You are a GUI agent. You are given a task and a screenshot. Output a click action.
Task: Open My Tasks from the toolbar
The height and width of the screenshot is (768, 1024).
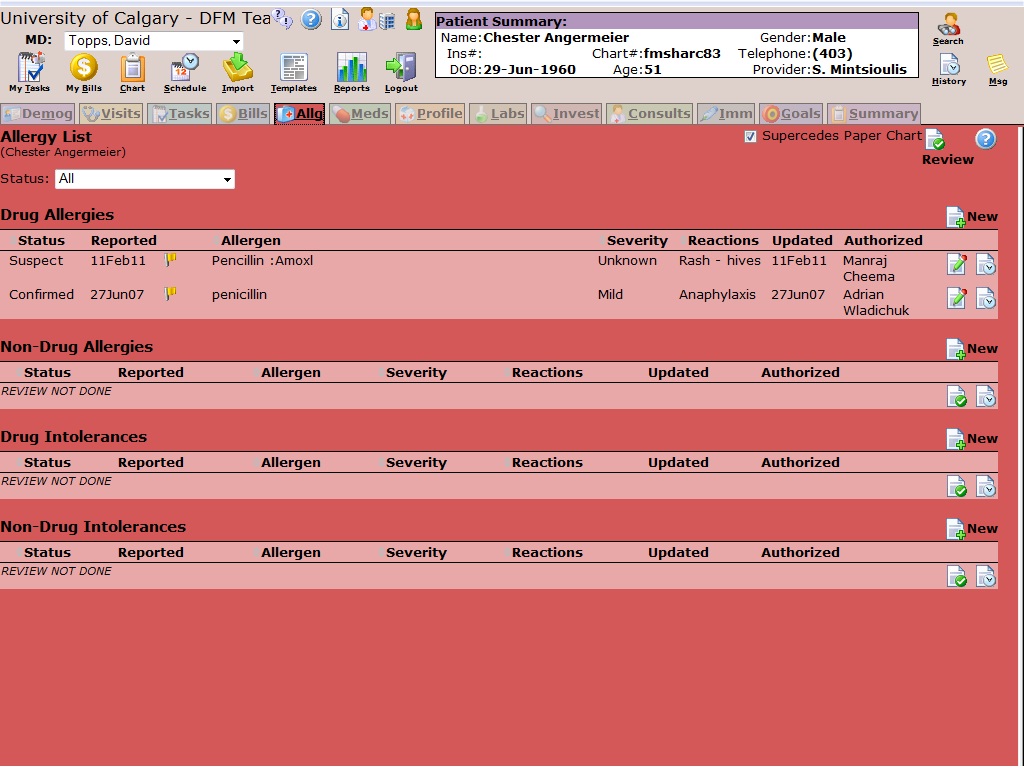tap(30, 70)
